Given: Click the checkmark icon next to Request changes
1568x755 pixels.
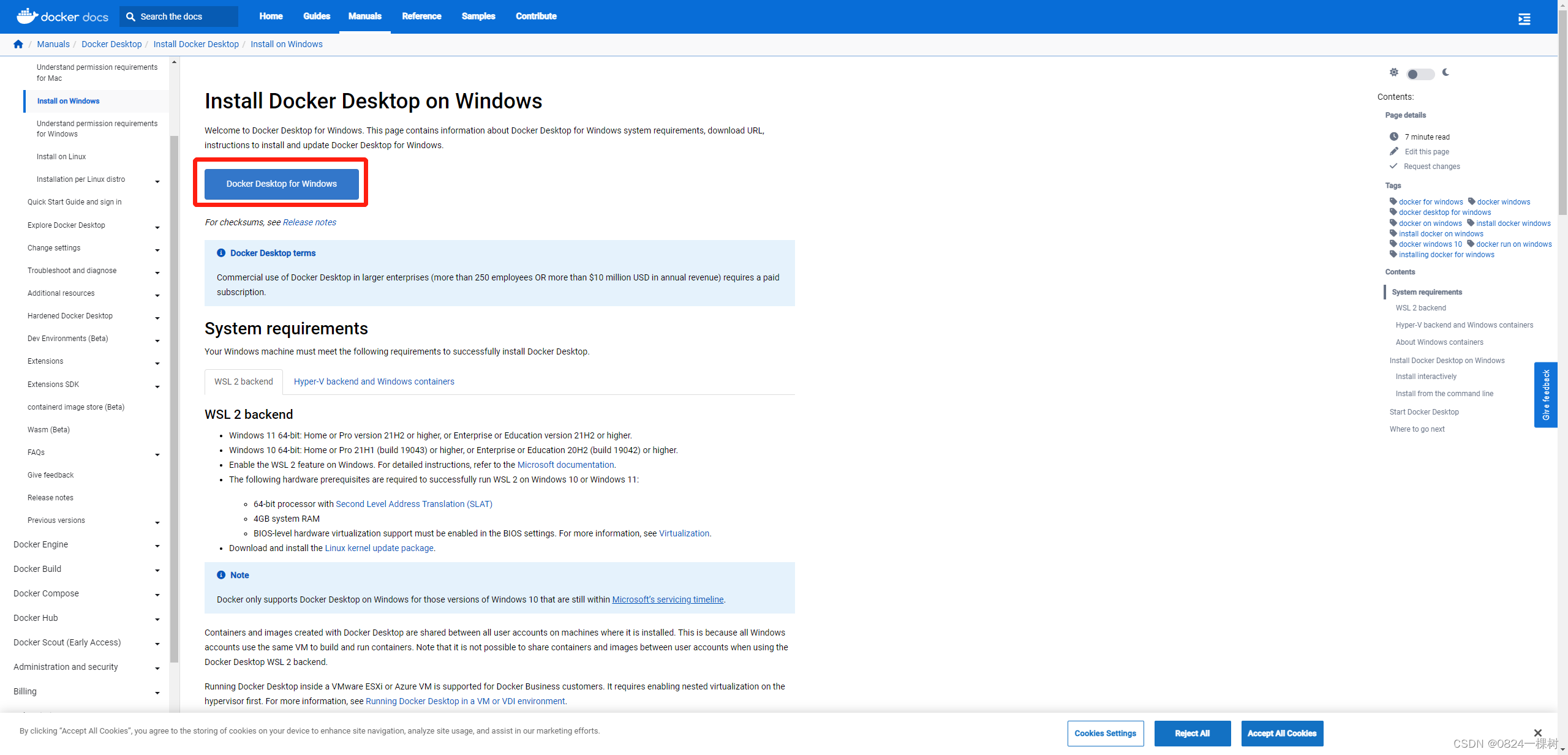Looking at the screenshot, I should point(1393,165).
